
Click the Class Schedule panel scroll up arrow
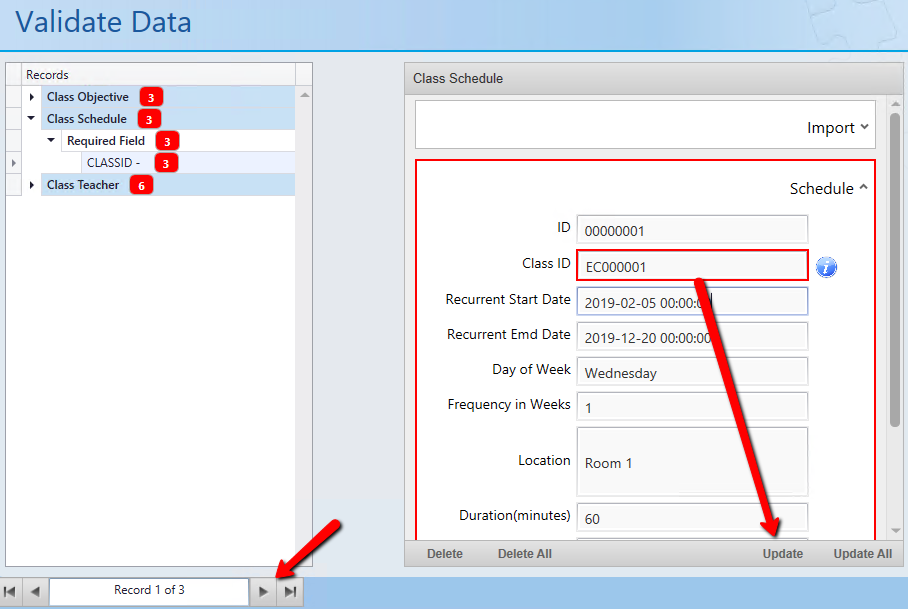pos(895,104)
